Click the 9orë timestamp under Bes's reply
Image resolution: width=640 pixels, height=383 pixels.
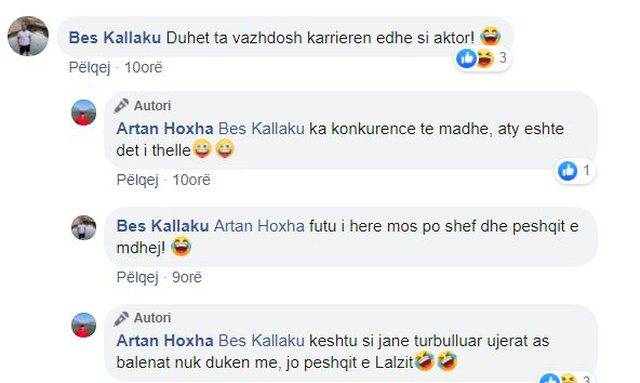point(187,277)
